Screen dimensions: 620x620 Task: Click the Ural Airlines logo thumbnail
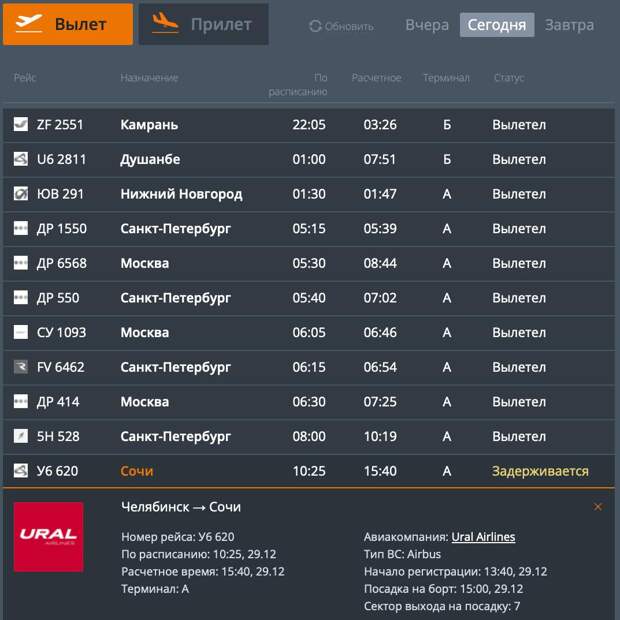(48, 537)
